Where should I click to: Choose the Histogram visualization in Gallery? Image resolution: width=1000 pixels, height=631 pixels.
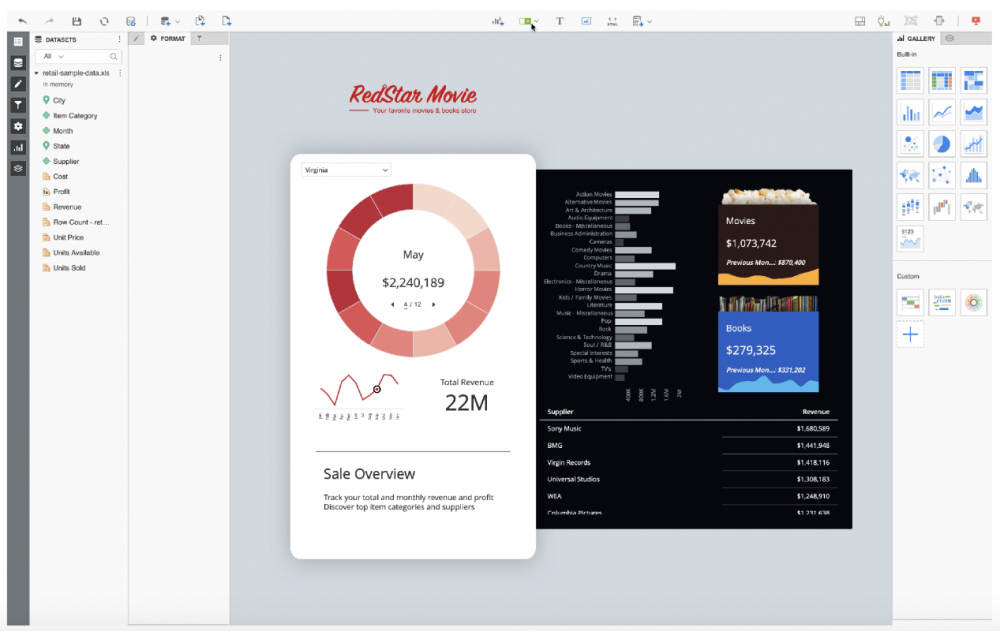click(x=973, y=175)
